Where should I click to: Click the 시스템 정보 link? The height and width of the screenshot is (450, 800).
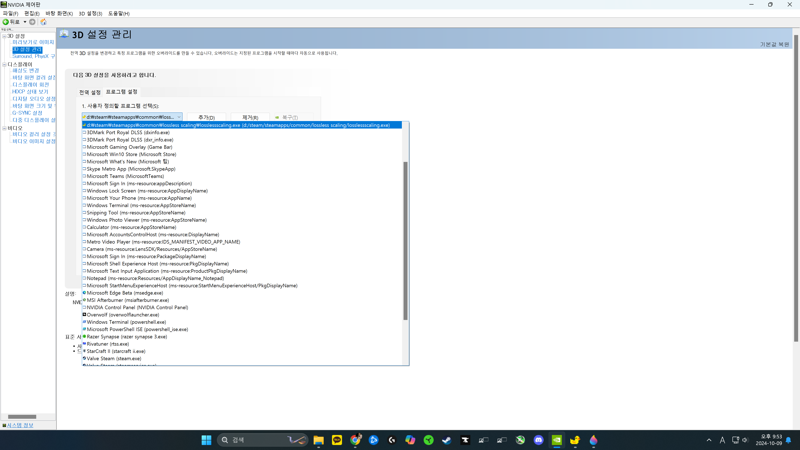point(20,425)
